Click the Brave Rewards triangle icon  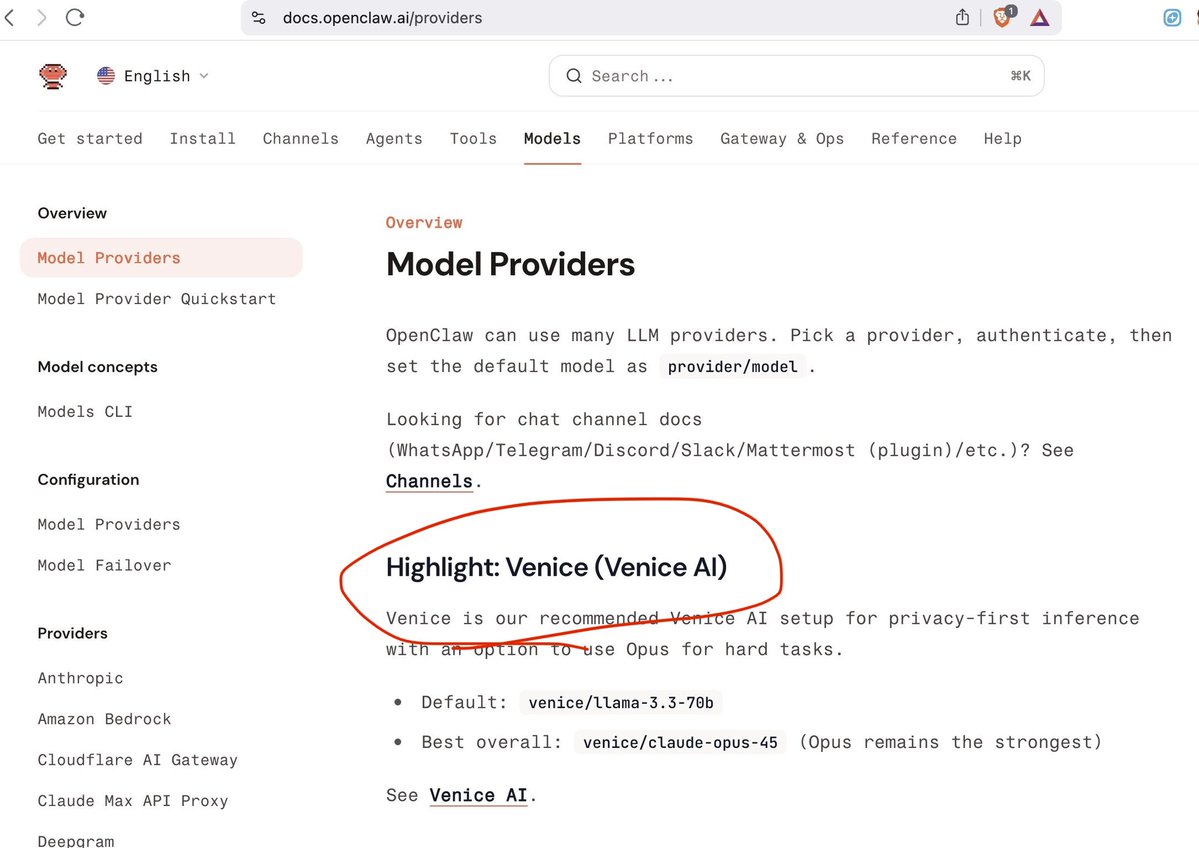(x=1040, y=17)
